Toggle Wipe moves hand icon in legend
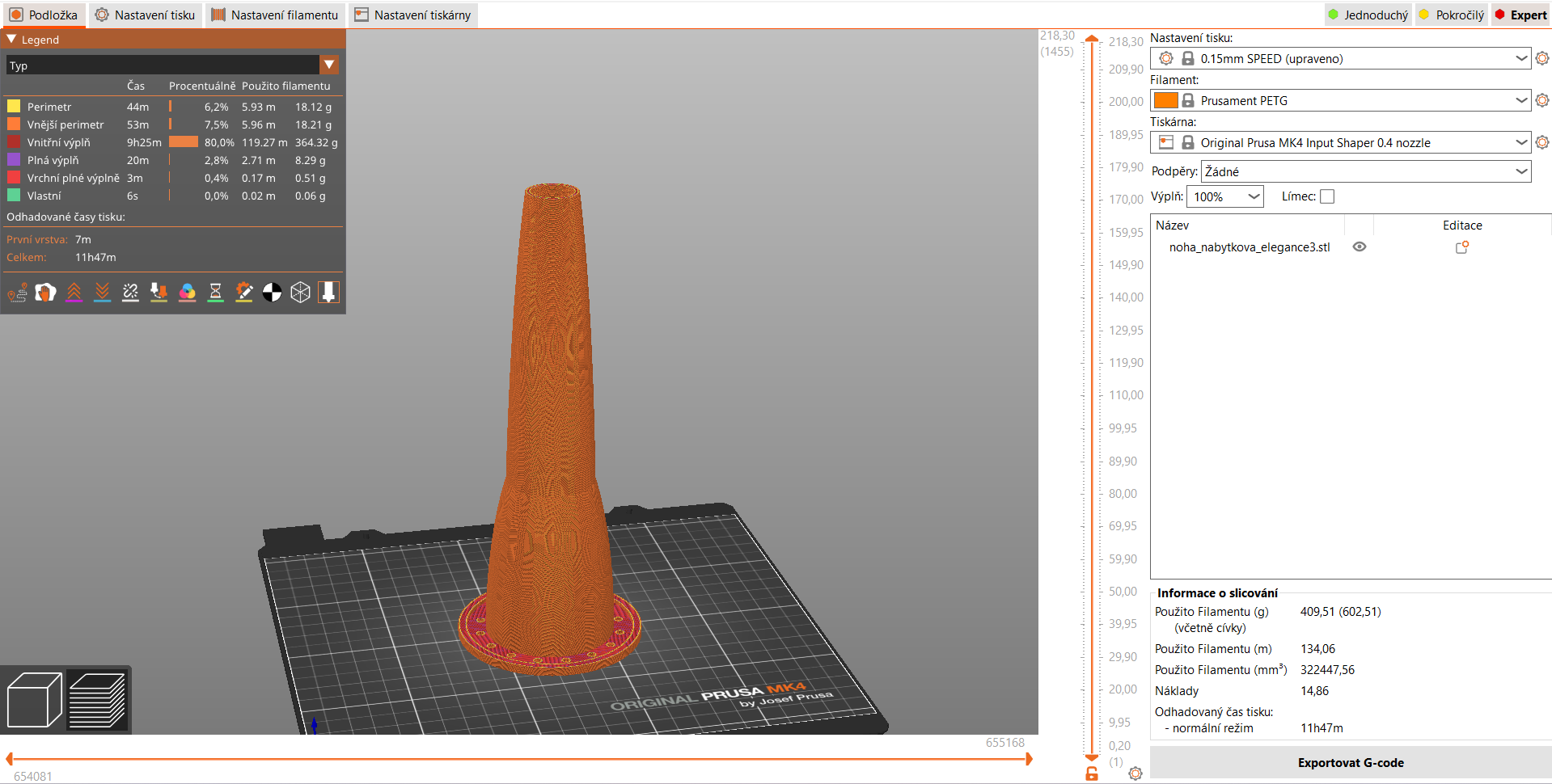Image resolution: width=1552 pixels, height=784 pixels. (46, 293)
